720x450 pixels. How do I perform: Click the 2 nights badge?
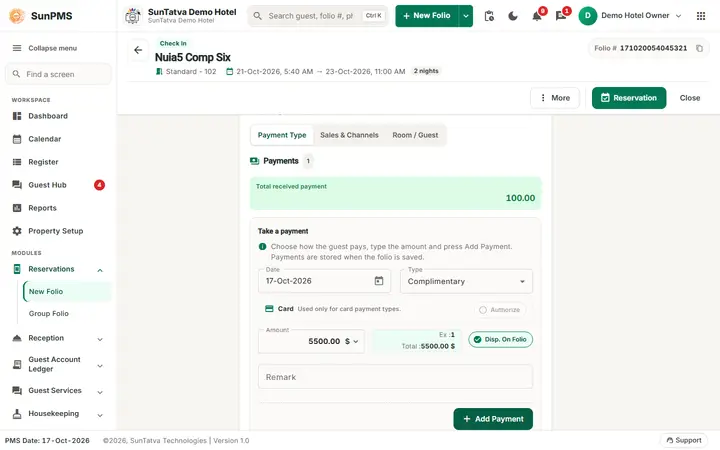426,71
